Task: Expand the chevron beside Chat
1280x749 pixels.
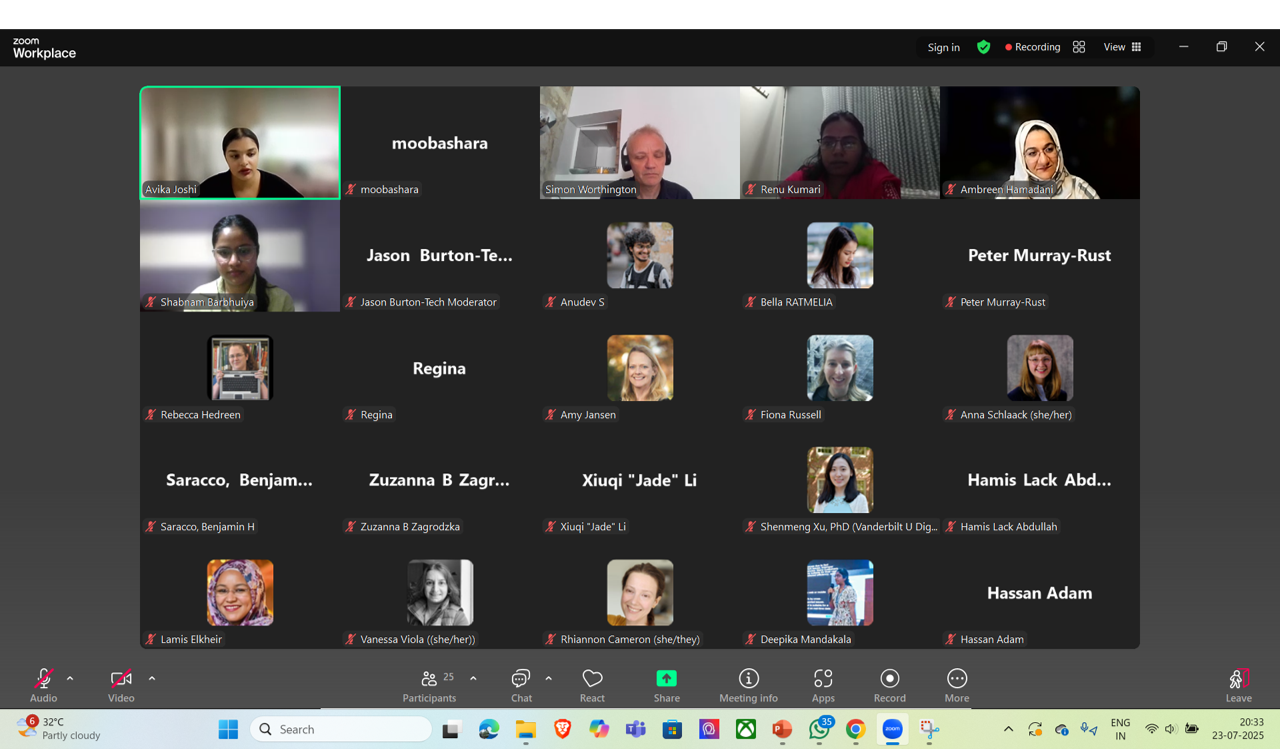Action: click(548, 679)
